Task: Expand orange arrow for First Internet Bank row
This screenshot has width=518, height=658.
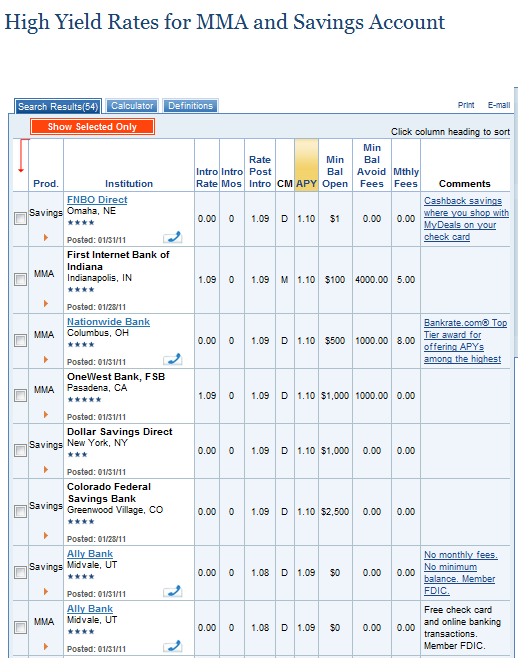Action: point(46,303)
